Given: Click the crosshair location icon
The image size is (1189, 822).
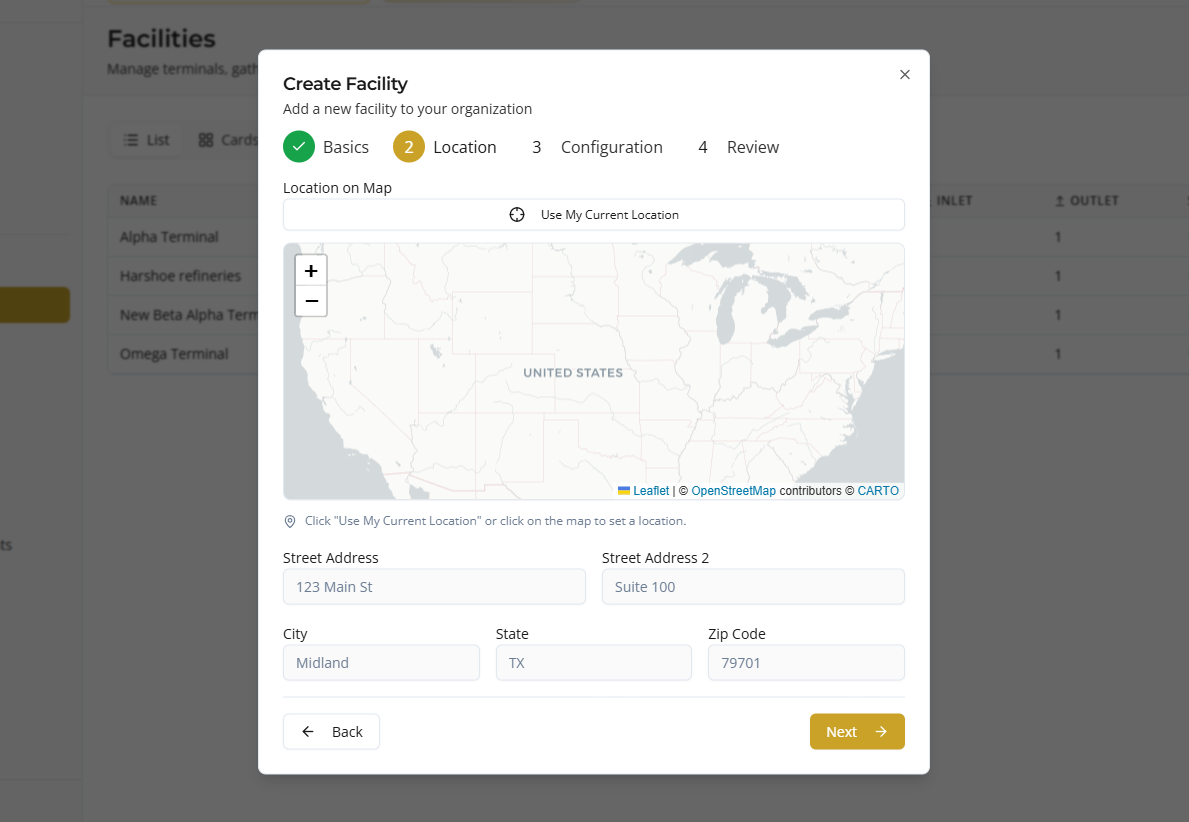Looking at the screenshot, I should coord(516,215).
